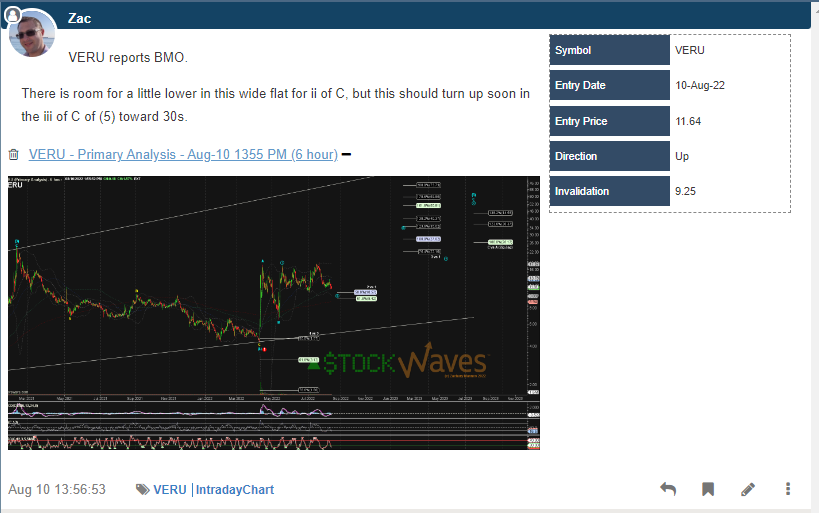The image size is (819, 513).
Task: Delete chart attachment via trash icon
Action: click(14, 155)
